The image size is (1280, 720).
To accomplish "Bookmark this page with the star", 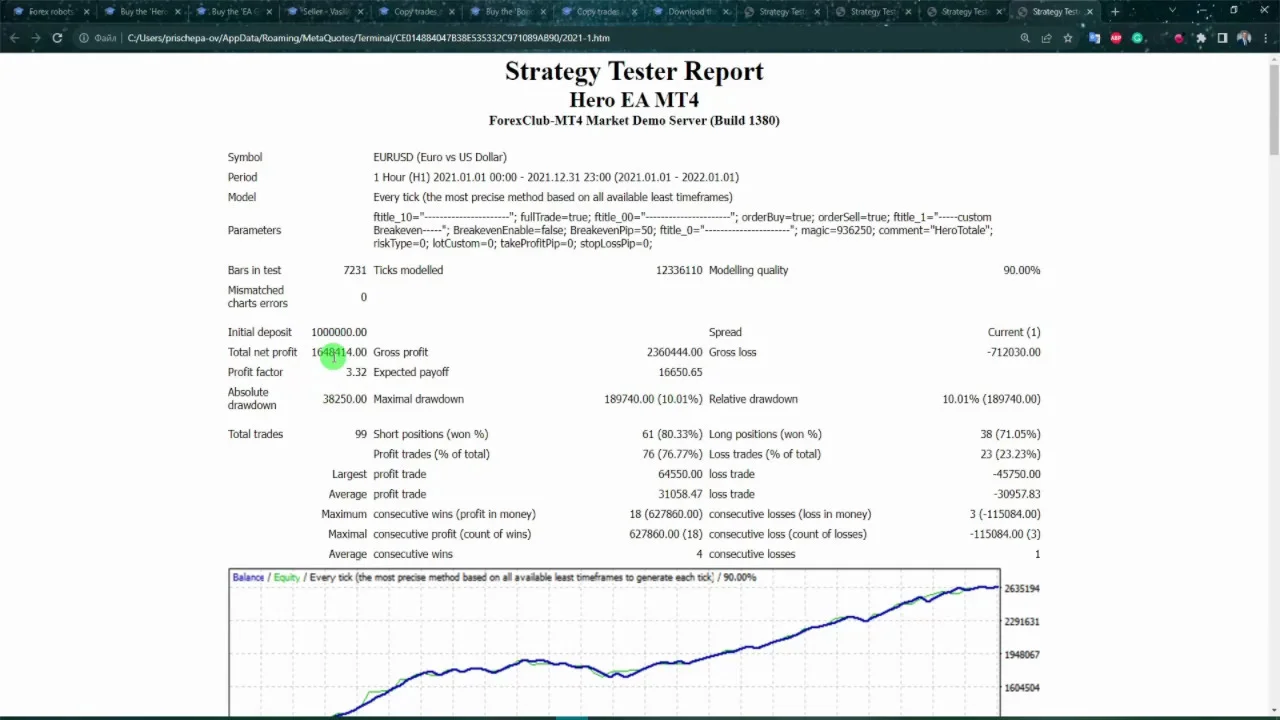I will click(1068, 38).
